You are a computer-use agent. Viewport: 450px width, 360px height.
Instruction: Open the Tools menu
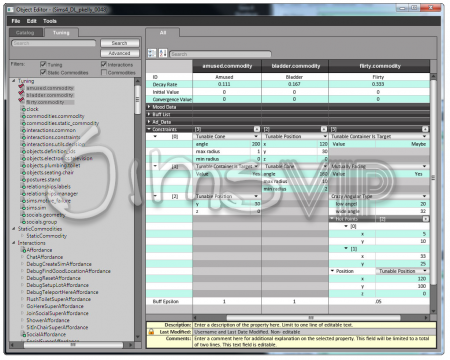coord(50,21)
